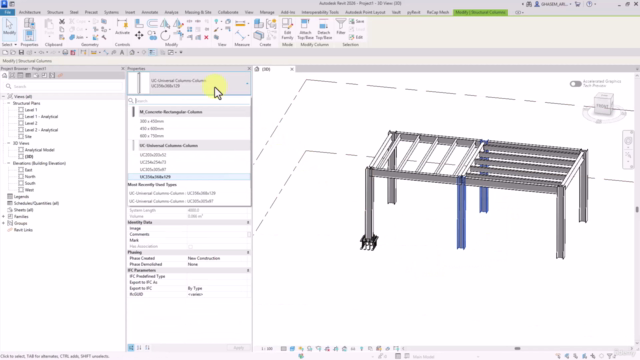The height and width of the screenshot is (360, 640).
Task: Click the Copy to clipboard icon
Action: pyautogui.click(x=62, y=29)
